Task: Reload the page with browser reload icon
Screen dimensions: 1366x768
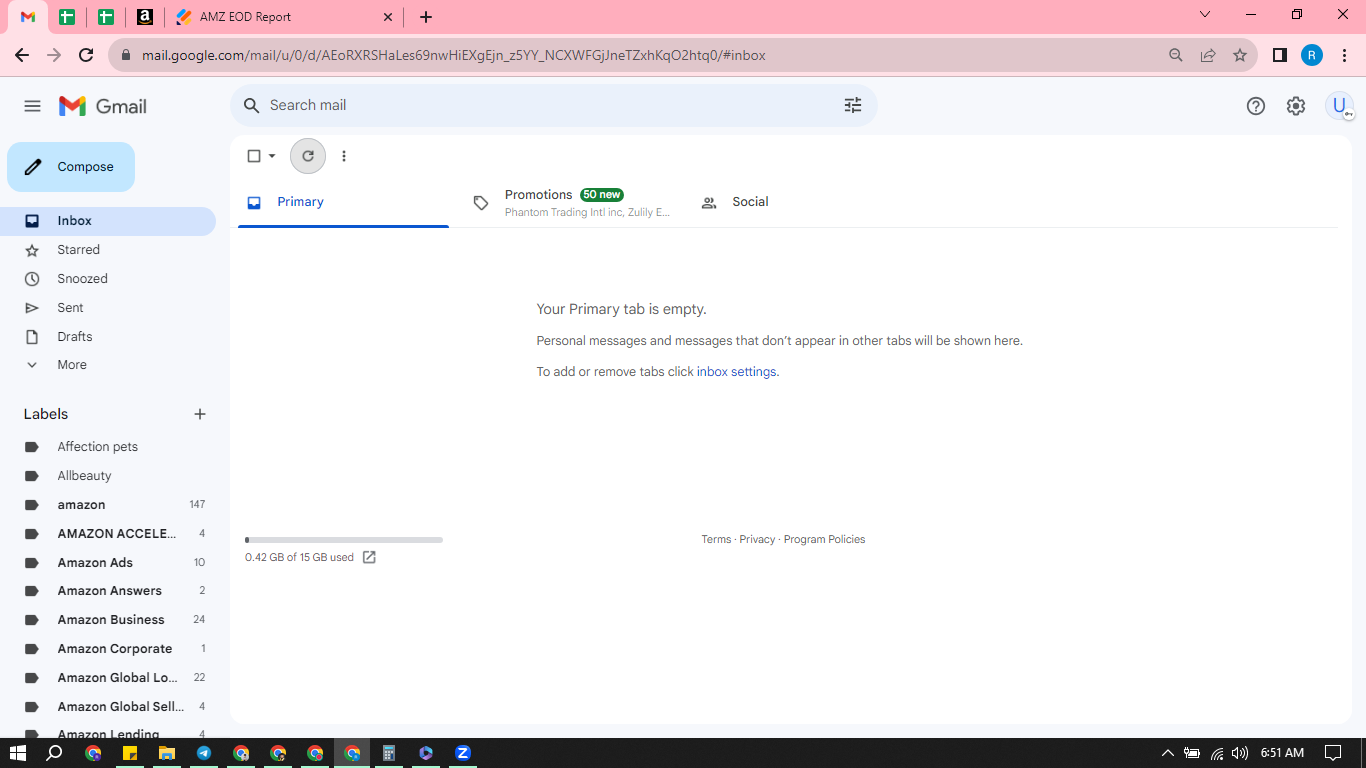Action: click(x=86, y=55)
